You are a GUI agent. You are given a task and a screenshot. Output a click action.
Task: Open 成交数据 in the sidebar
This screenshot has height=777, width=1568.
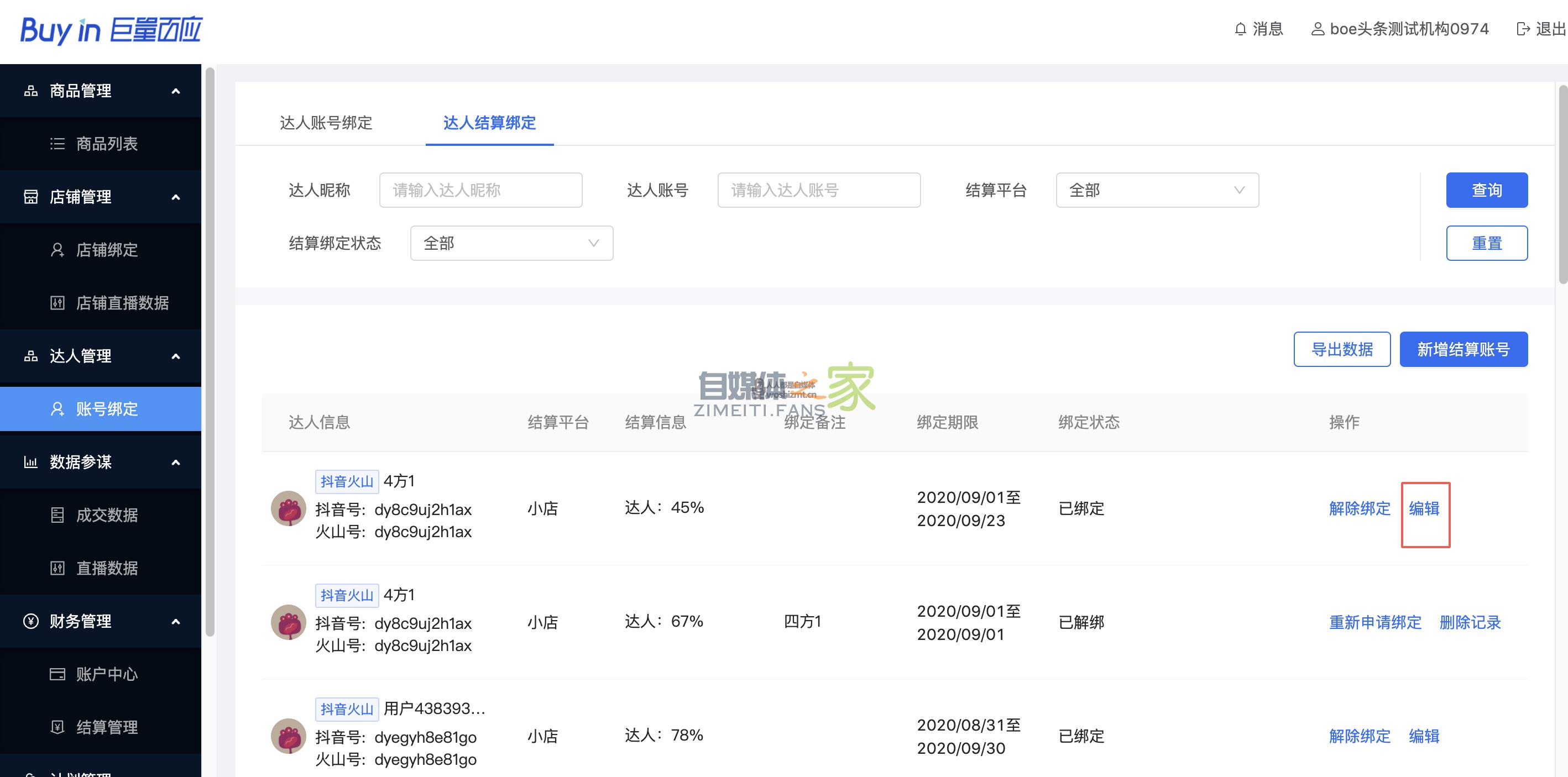[x=107, y=514]
